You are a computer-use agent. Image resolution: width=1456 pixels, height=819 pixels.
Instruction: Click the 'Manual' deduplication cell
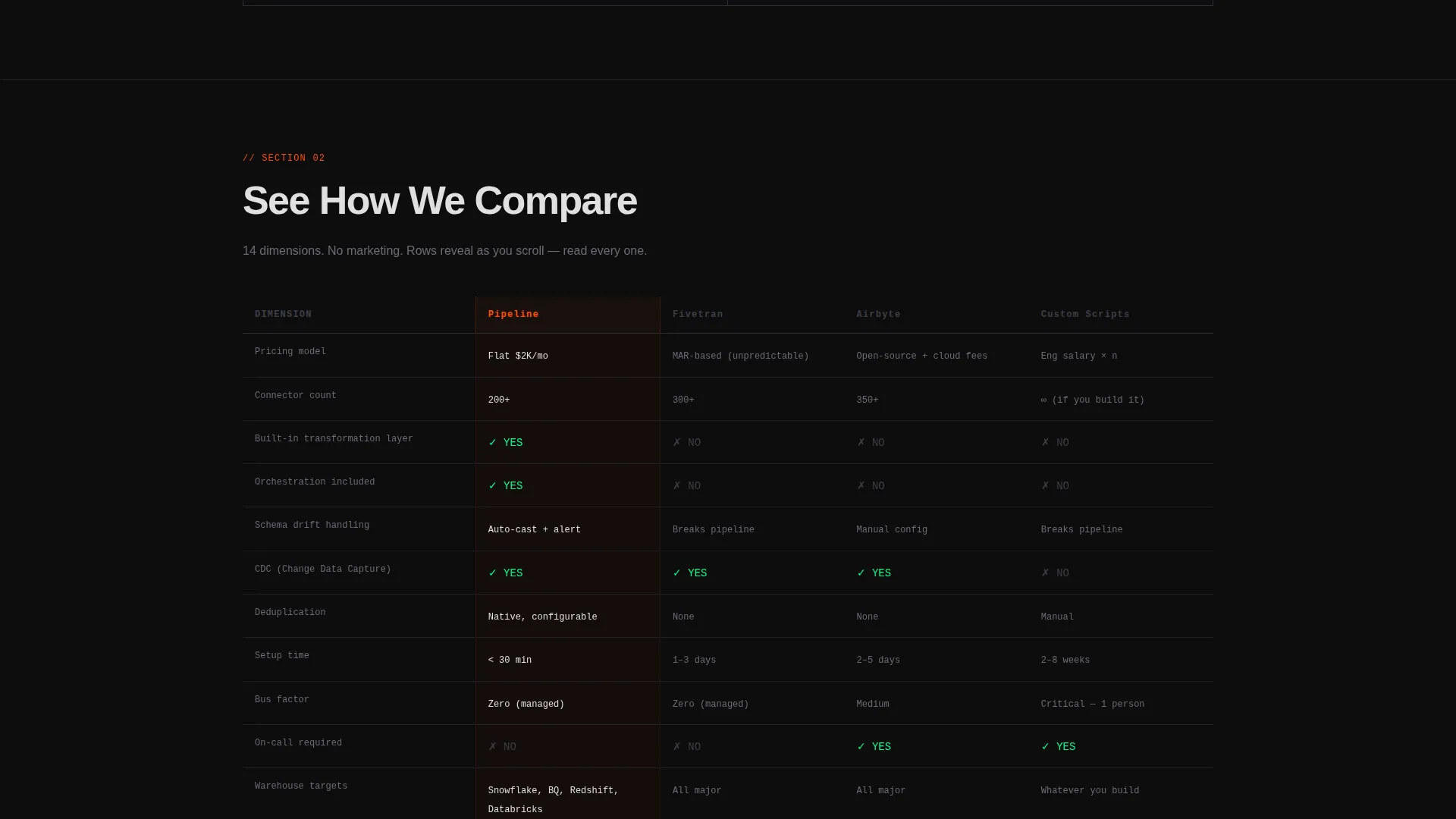[1058, 617]
